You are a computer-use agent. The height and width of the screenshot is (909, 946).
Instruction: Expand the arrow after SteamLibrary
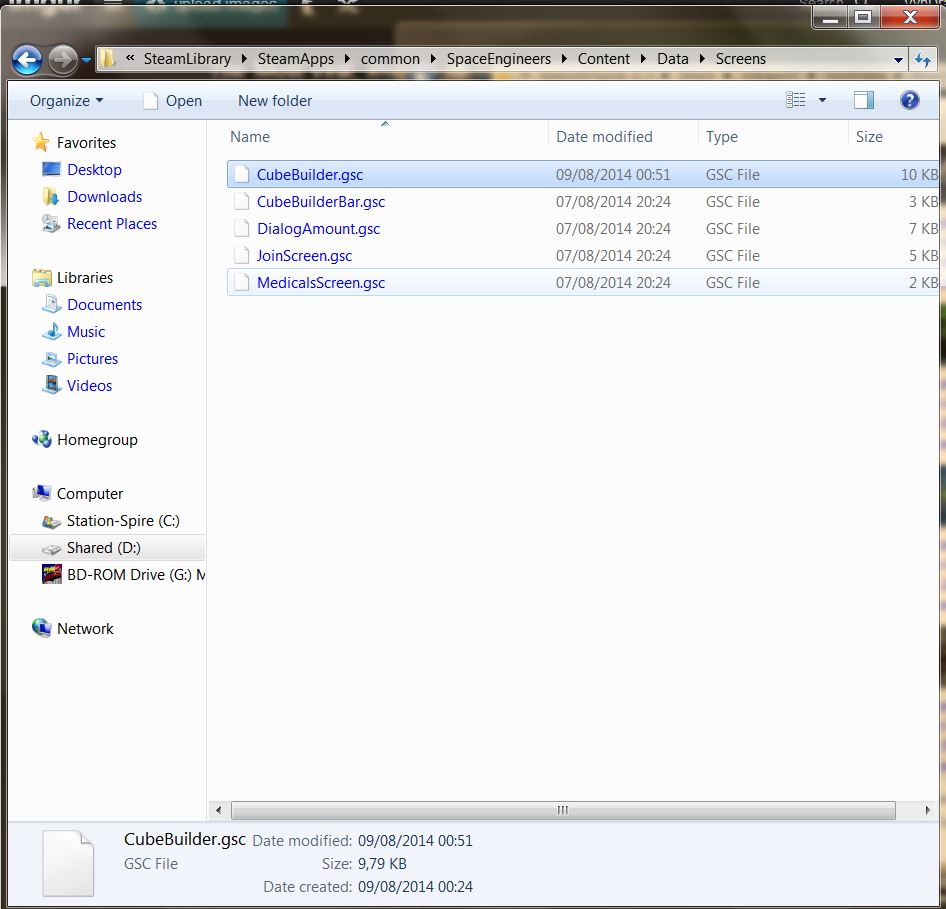pos(244,59)
